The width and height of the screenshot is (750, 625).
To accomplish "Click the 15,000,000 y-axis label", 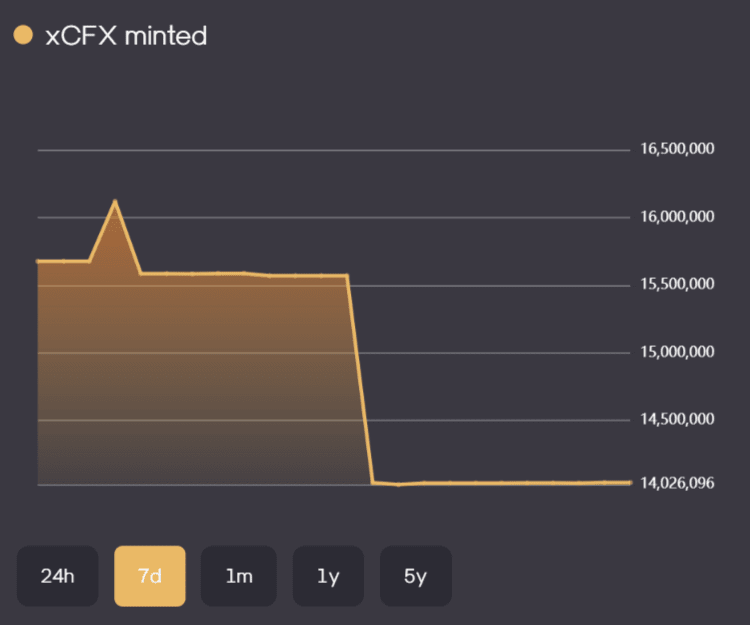I will (x=677, y=352).
